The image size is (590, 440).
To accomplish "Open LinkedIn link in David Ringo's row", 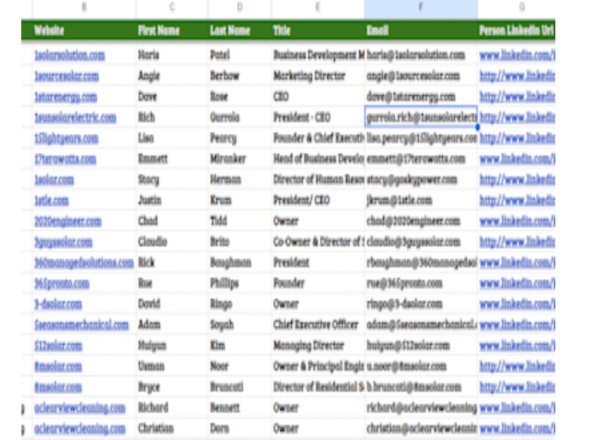I will (x=517, y=304).
